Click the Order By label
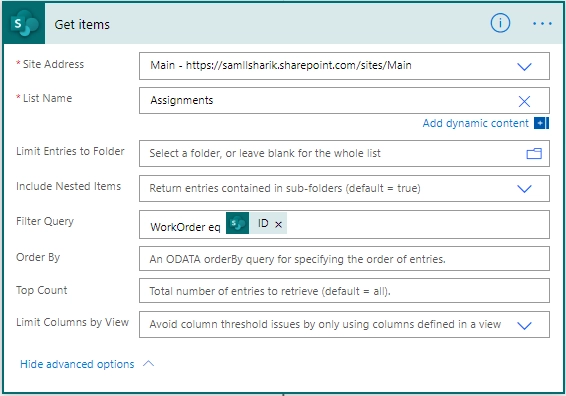The width and height of the screenshot is (566, 396). (38, 257)
